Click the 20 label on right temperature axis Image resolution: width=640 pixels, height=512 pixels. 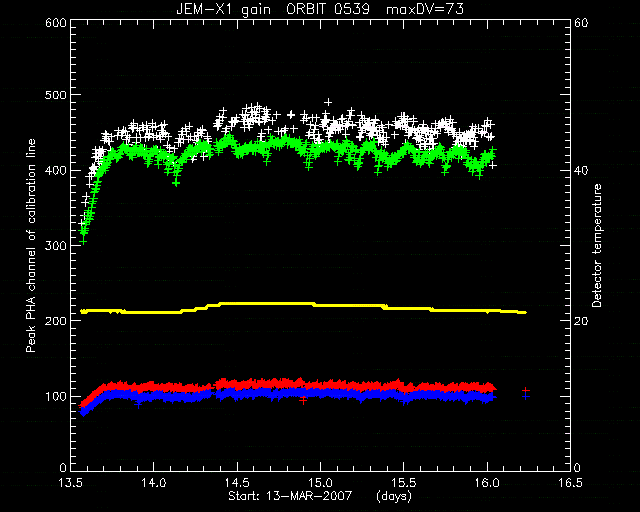(x=581, y=321)
